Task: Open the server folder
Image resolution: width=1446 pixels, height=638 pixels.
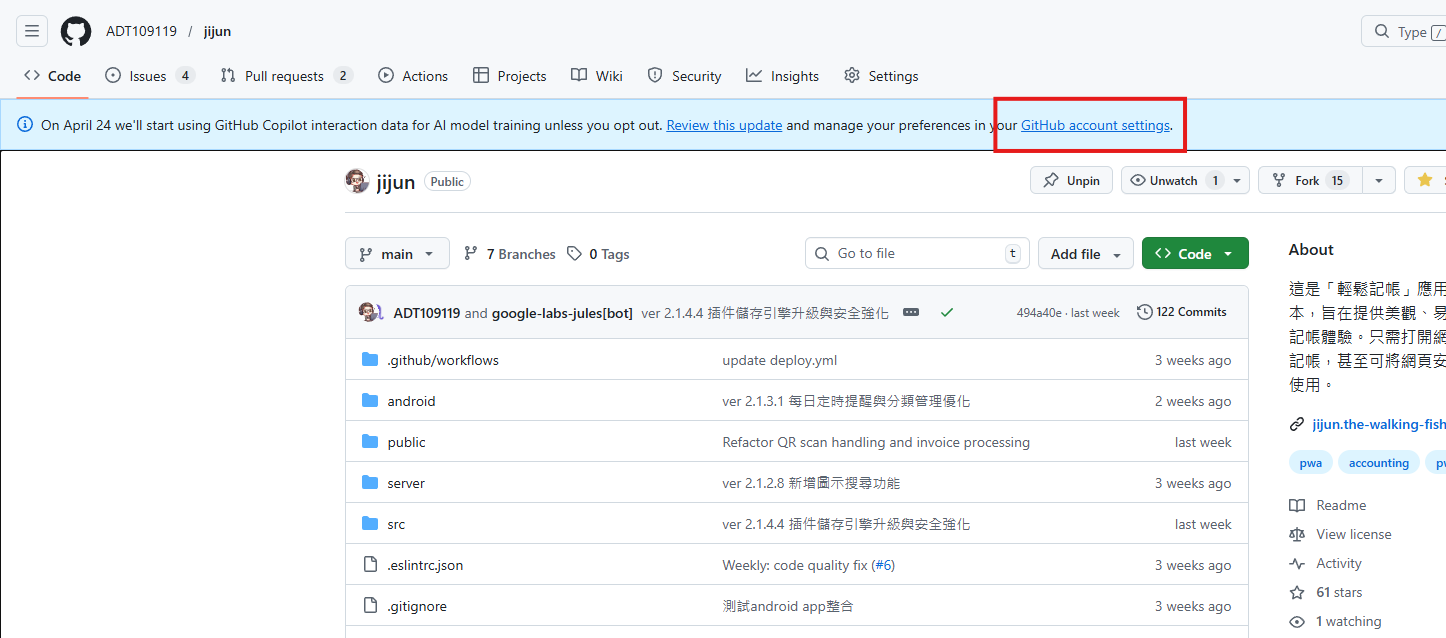Action: point(406,483)
